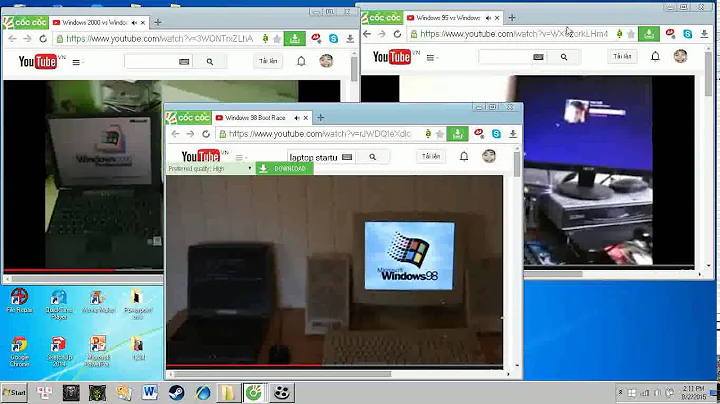Expand the Preferred quality: High dropdown
Image resolution: width=720 pixels, height=404 pixels.
click(210, 168)
